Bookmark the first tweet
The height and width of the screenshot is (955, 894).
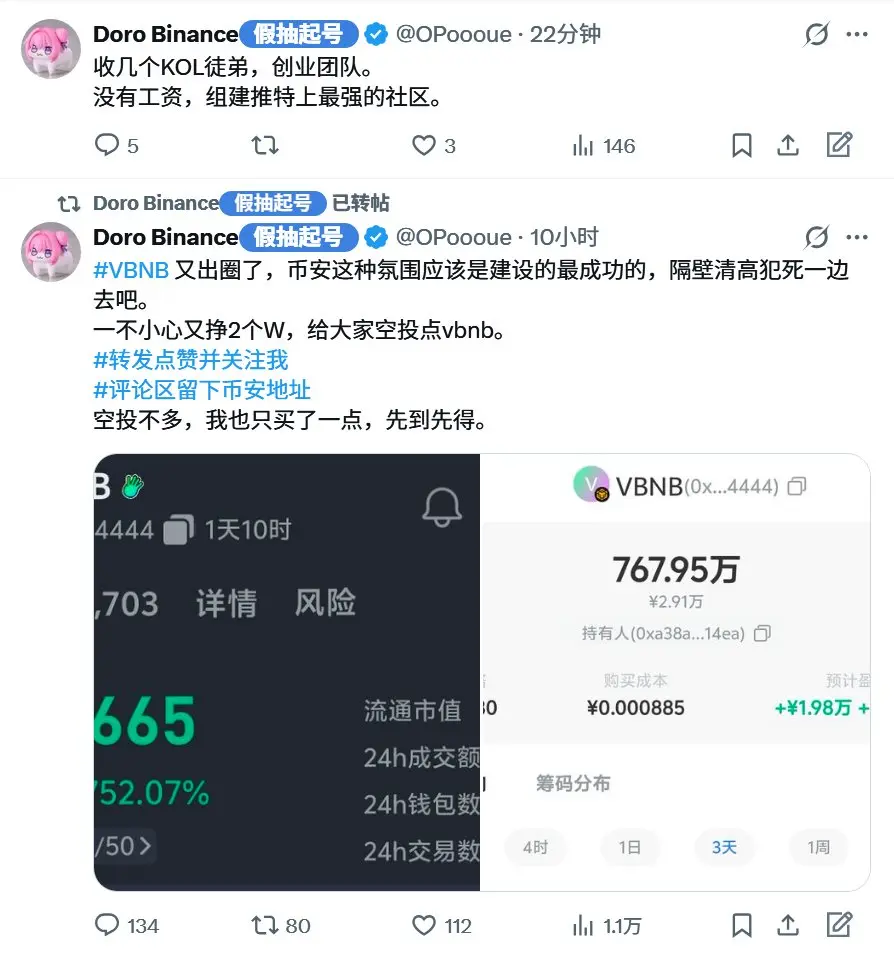(741, 146)
